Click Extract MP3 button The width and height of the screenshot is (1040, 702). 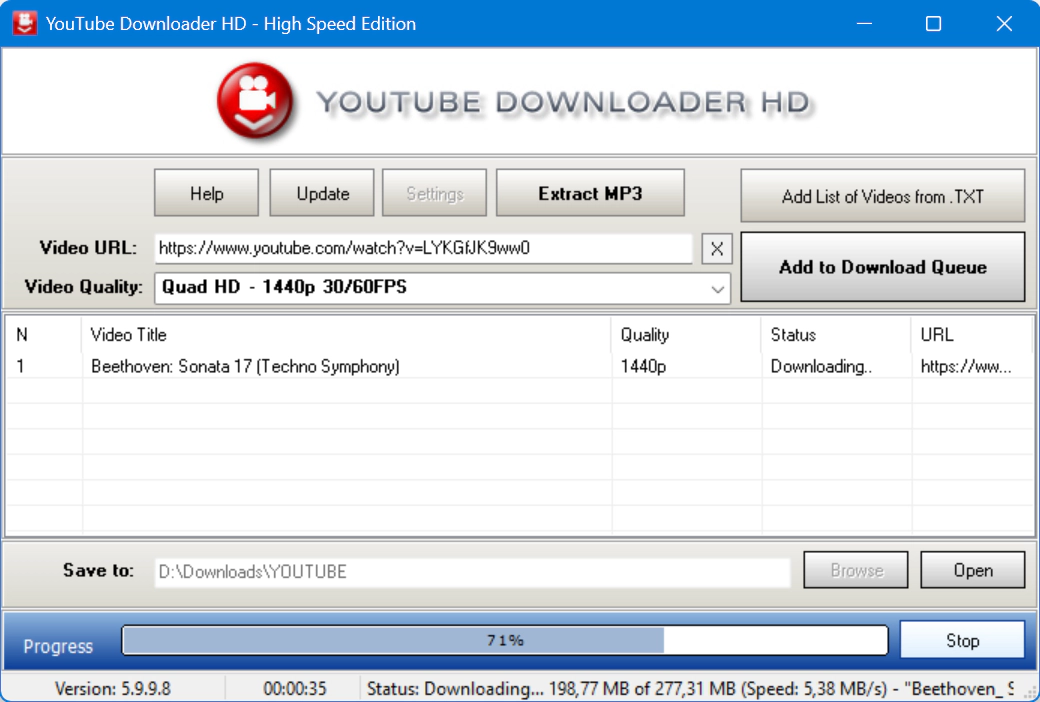590,193
